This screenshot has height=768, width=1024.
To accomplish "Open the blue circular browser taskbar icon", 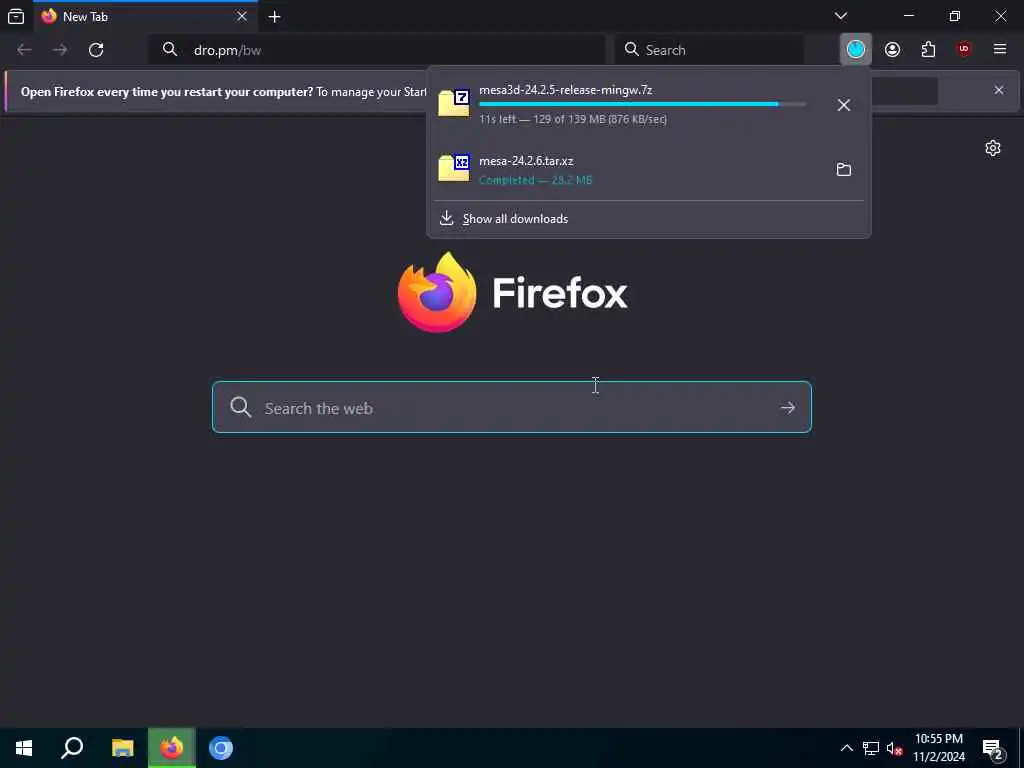I will [x=221, y=748].
